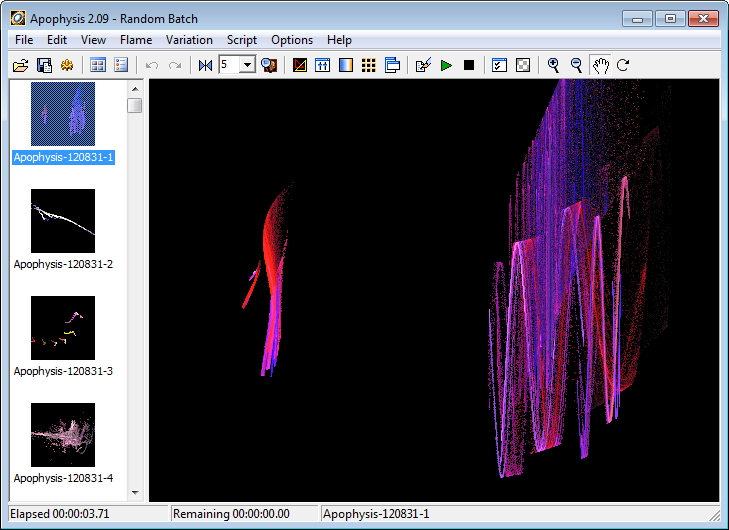This screenshot has height=530, width=729.
Task: Click the random batch icon
Action: coord(67,65)
